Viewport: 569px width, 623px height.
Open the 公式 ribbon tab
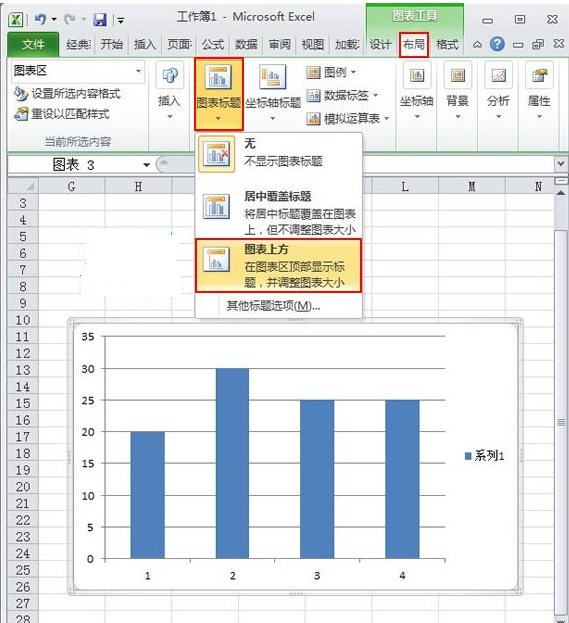[x=213, y=44]
